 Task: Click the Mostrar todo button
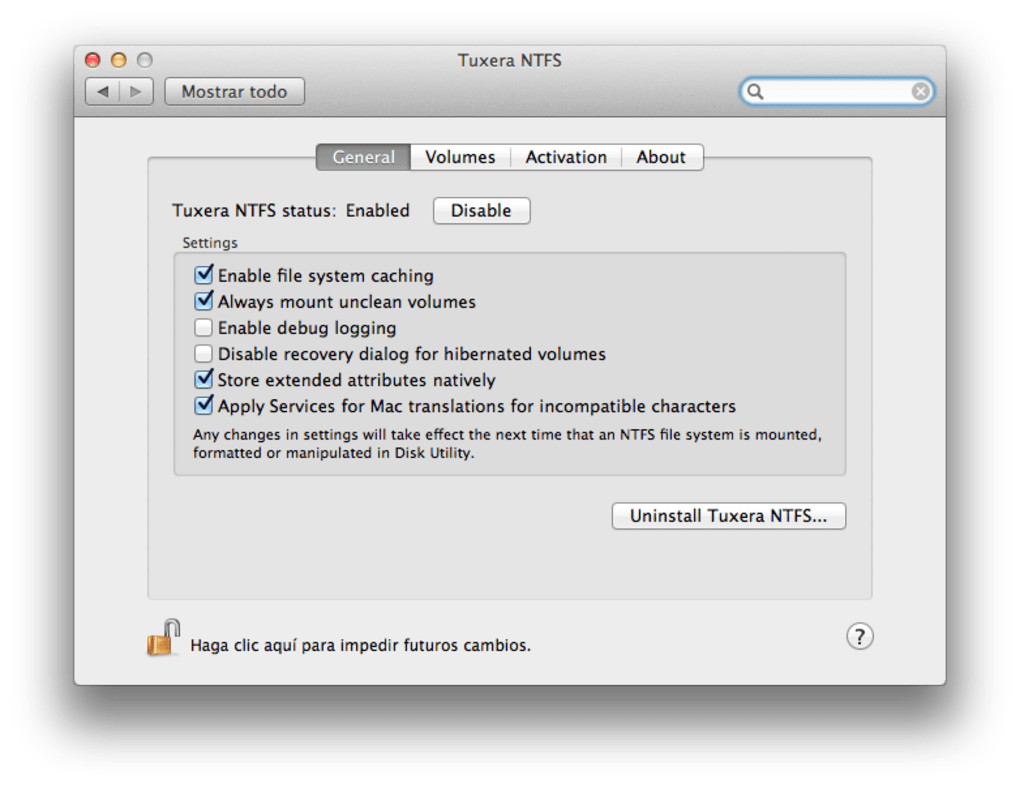pyautogui.click(x=234, y=92)
